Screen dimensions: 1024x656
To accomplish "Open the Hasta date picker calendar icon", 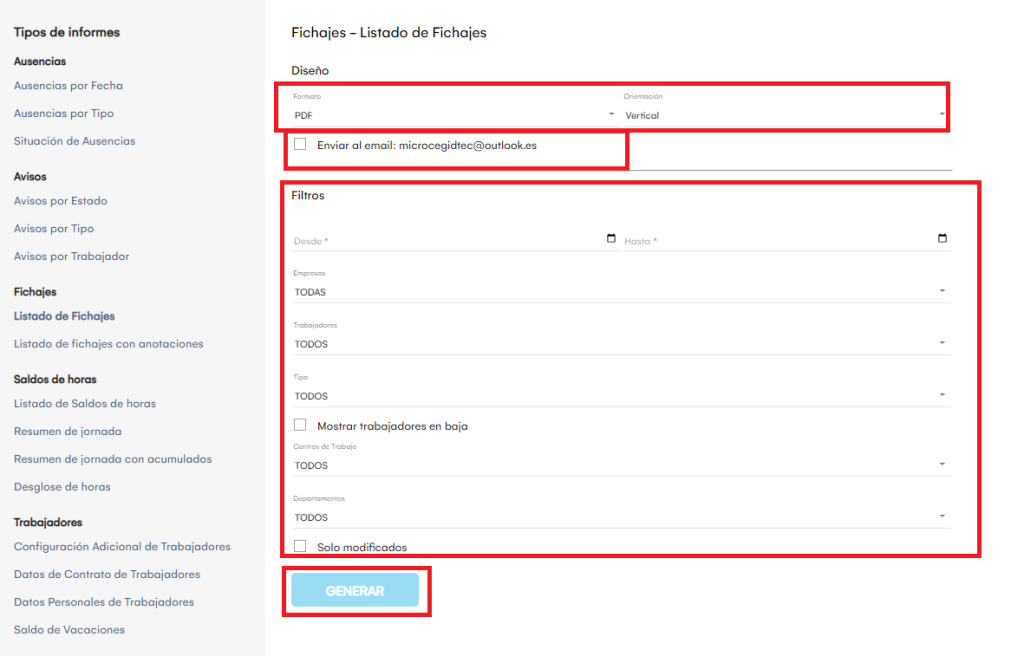I will click(942, 239).
